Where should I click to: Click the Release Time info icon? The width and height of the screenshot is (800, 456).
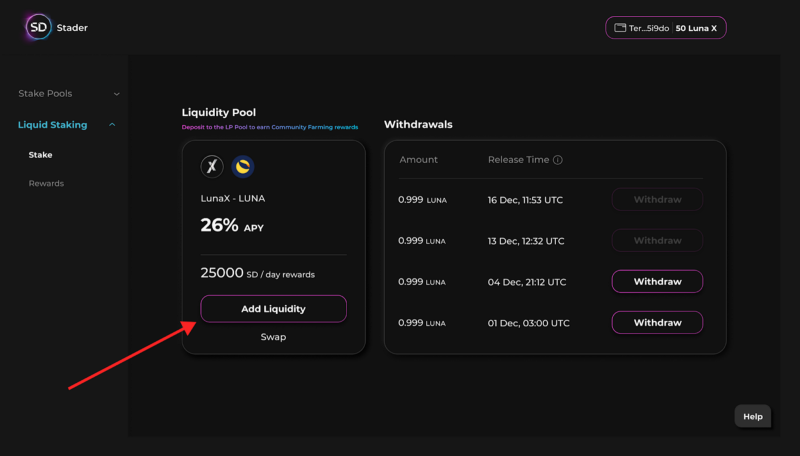tap(558, 160)
